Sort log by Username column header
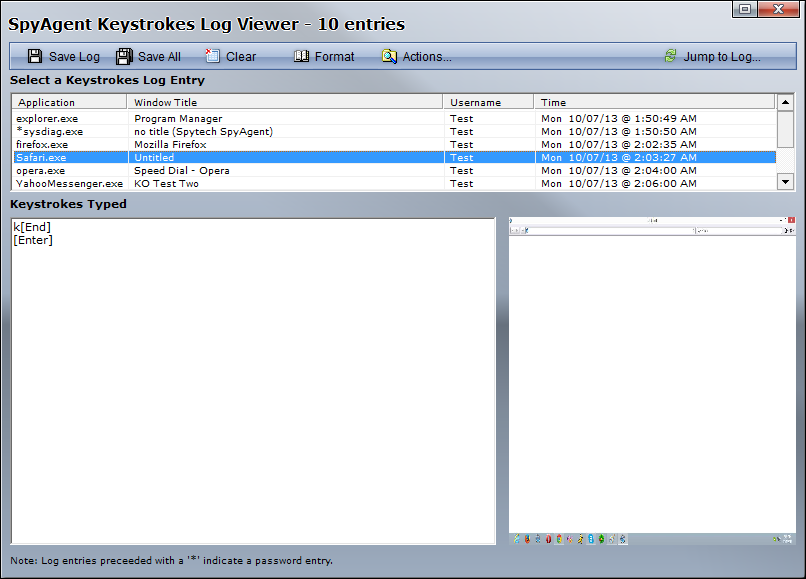806x579 pixels. [x=488, y=102]
